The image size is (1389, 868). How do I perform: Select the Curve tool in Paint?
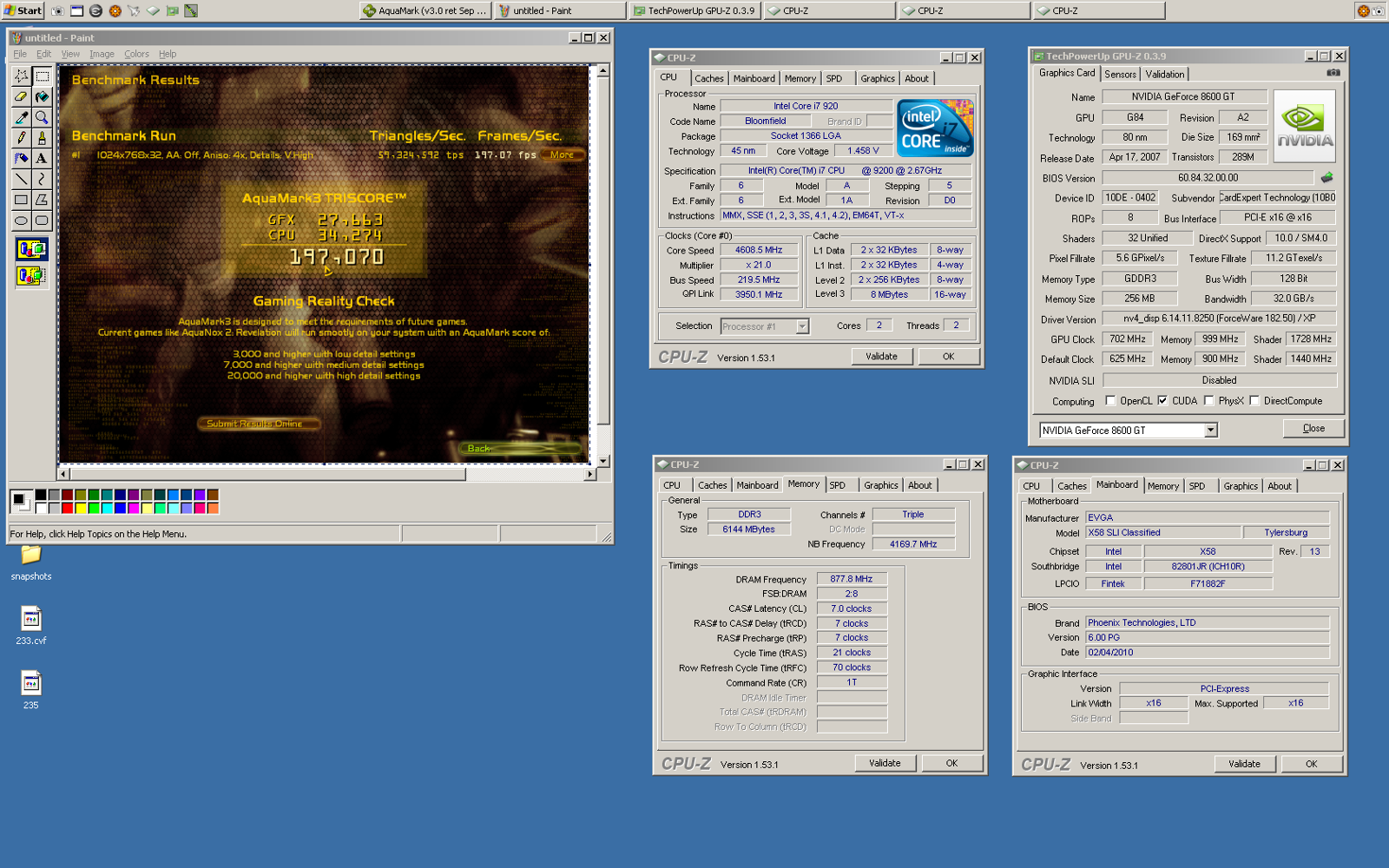pos(42,179)
